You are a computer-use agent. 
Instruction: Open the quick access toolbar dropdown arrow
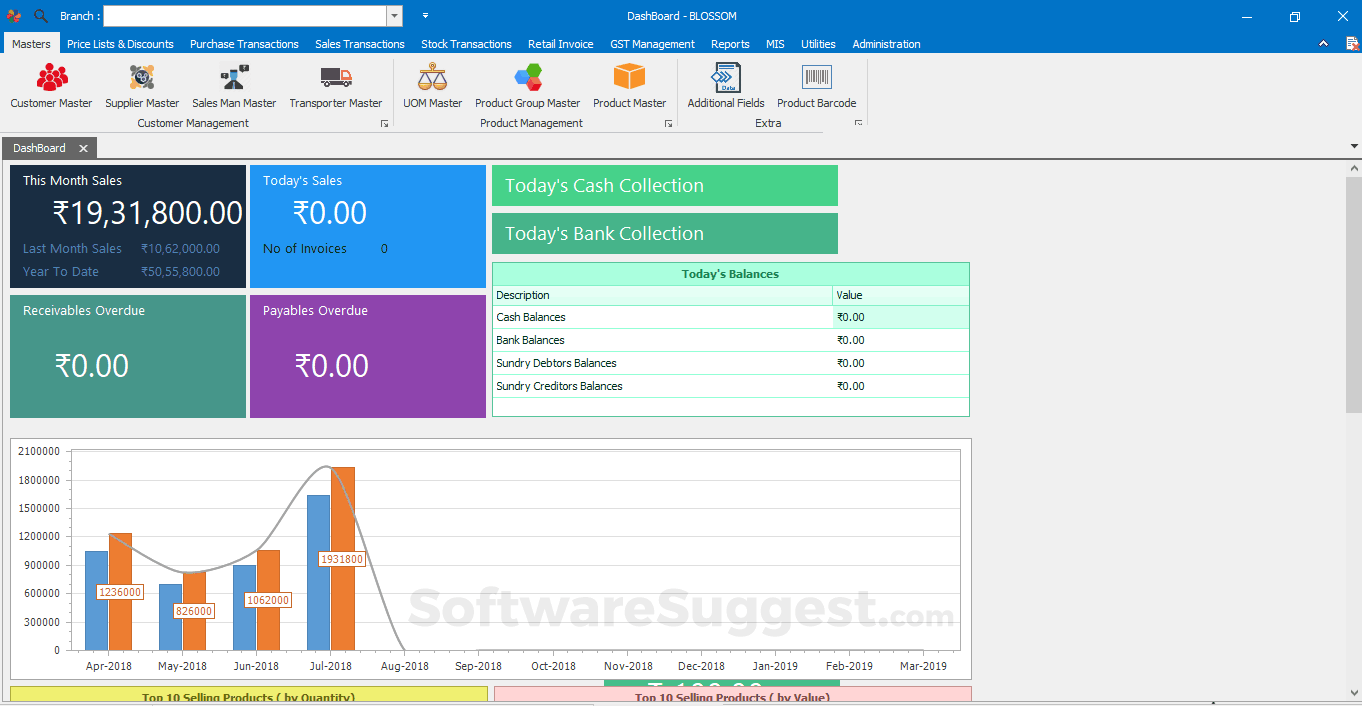(x=425, y=16)
